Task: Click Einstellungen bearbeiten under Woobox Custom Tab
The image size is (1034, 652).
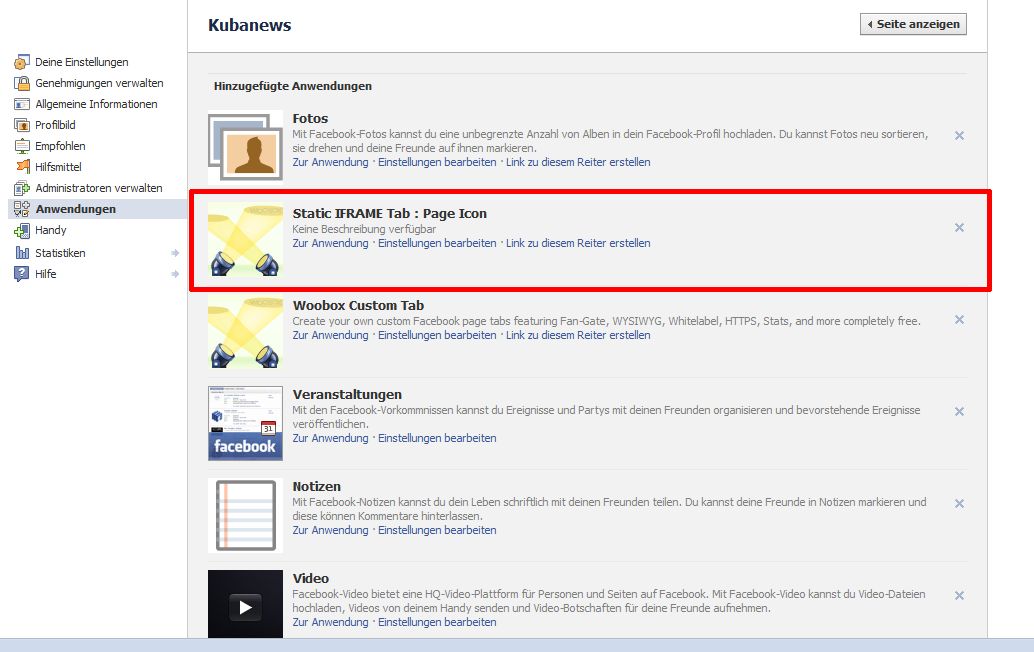Action: pyautogui.click(x=437, y=335)
